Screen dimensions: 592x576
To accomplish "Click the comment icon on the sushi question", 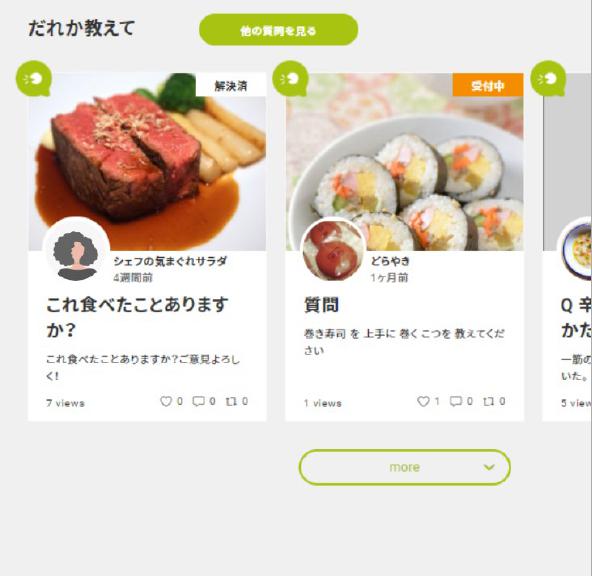I will pos(456,401).
